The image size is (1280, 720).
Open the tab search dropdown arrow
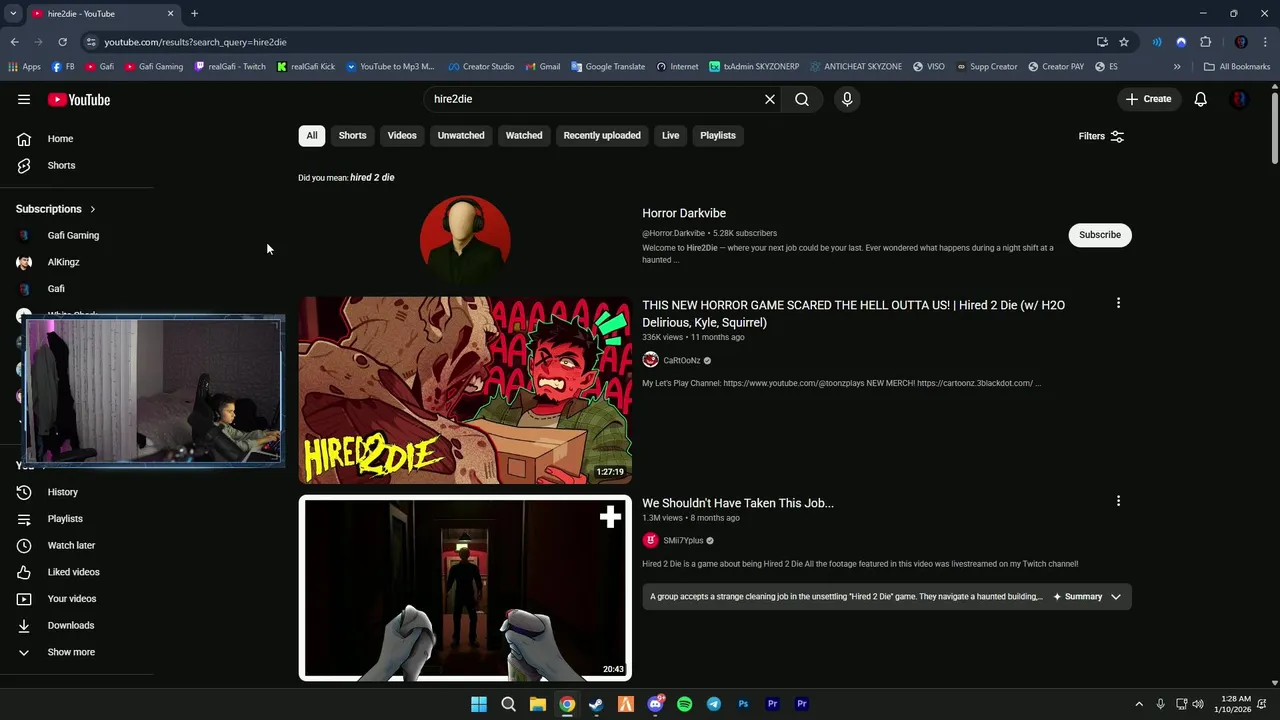[13, 13]
